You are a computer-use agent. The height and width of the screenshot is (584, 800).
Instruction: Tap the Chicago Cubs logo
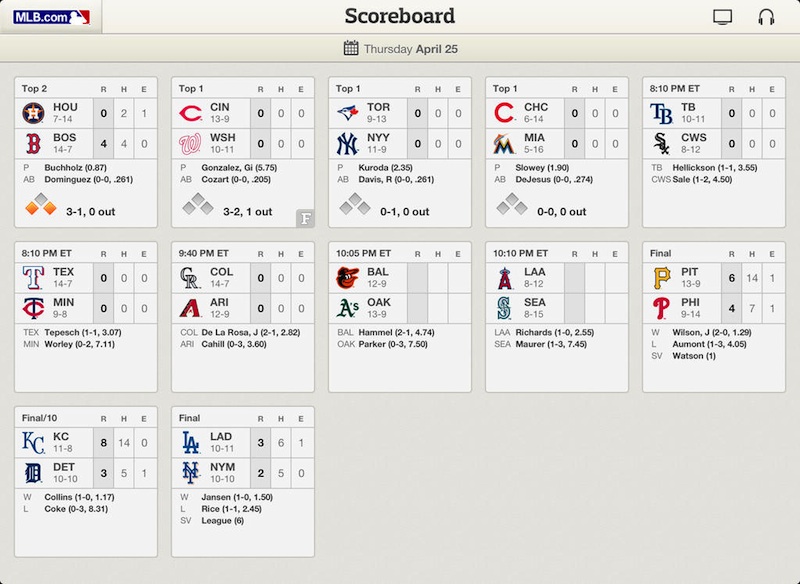click(504, 113)
